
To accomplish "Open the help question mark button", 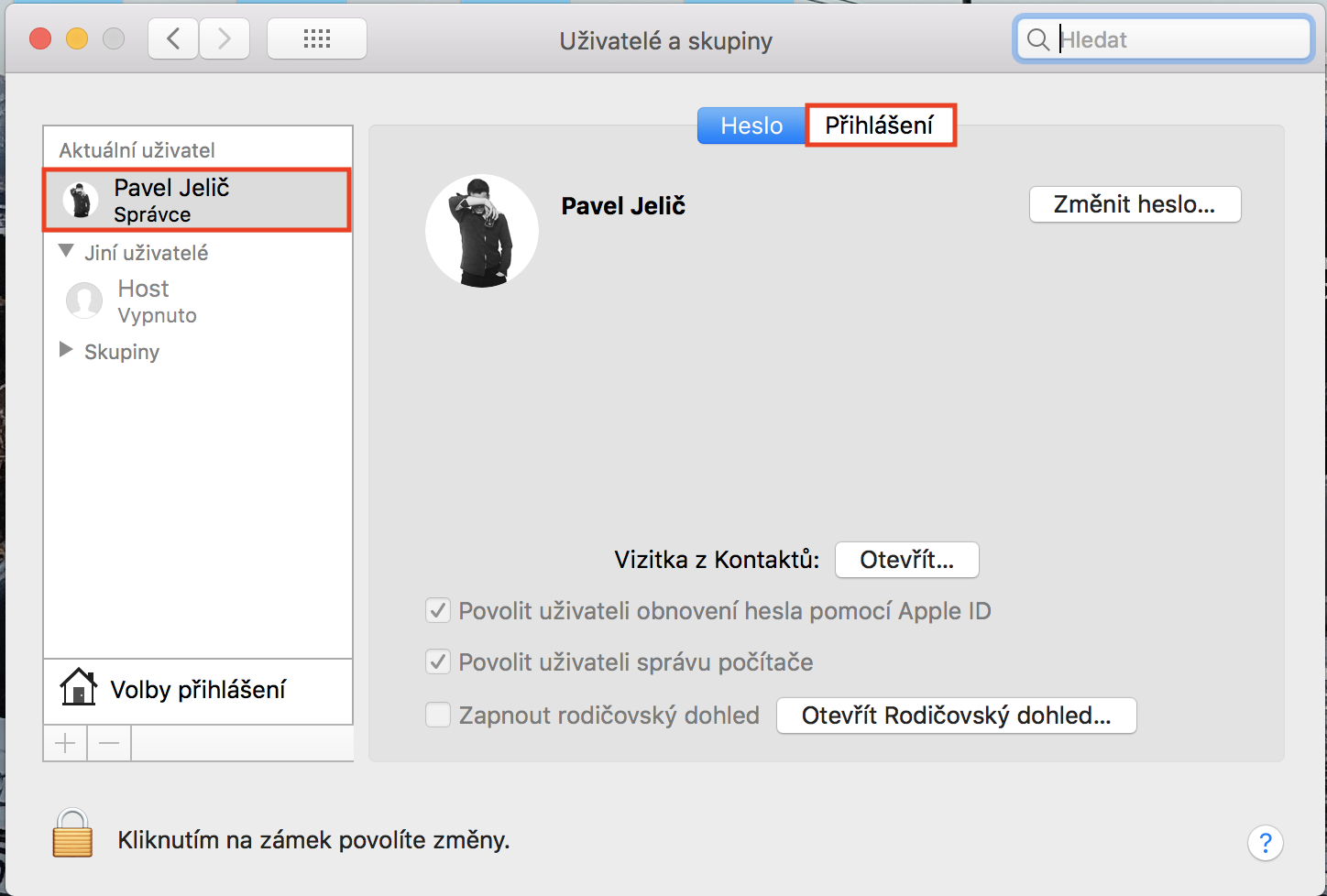I will [x=1265, y=843].
